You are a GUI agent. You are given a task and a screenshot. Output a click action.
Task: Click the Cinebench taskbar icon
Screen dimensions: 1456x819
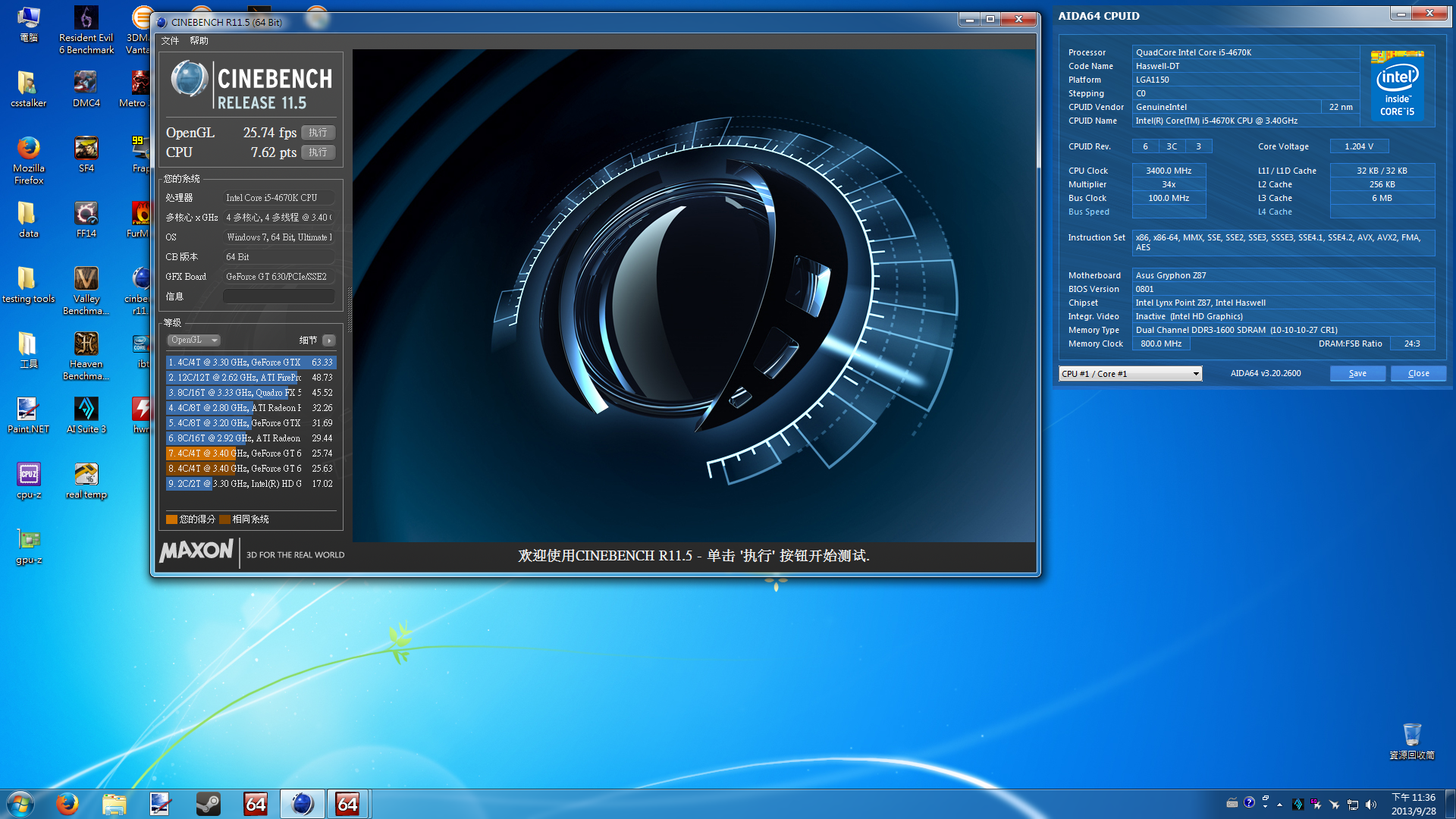(302, 804)
